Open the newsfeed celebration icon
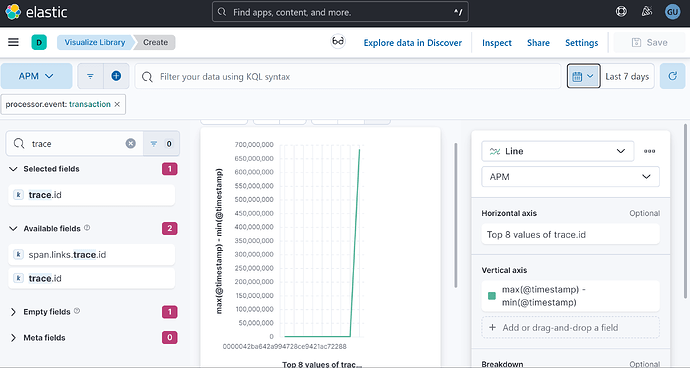 646,11
